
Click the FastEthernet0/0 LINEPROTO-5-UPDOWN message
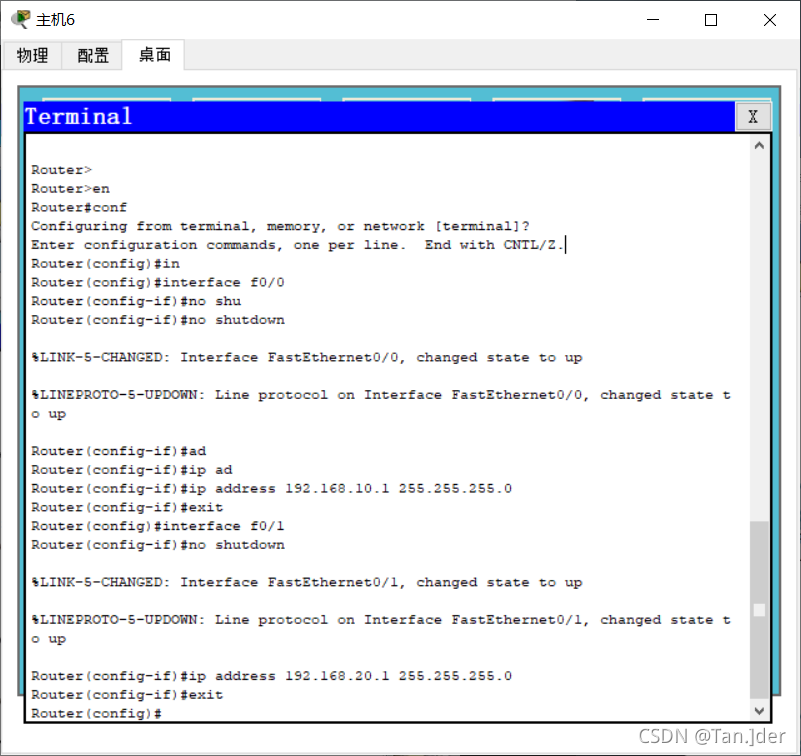pyautogui.click(x=381, y=404)
